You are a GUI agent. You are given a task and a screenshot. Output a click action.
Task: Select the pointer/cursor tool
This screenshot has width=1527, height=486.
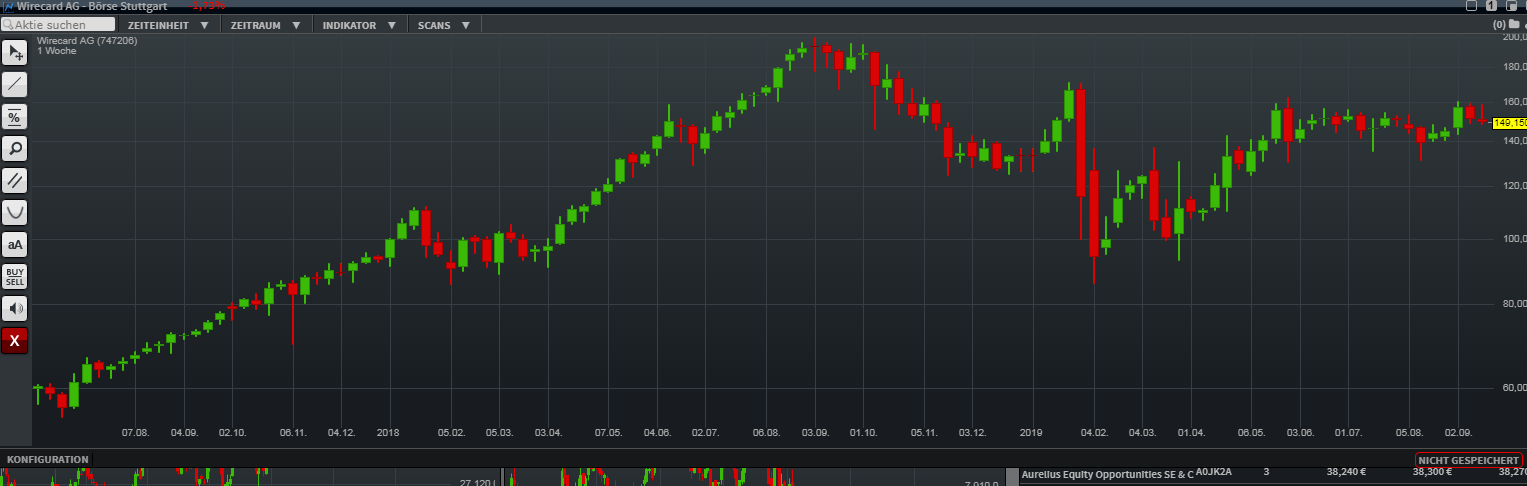click(15, 53)
